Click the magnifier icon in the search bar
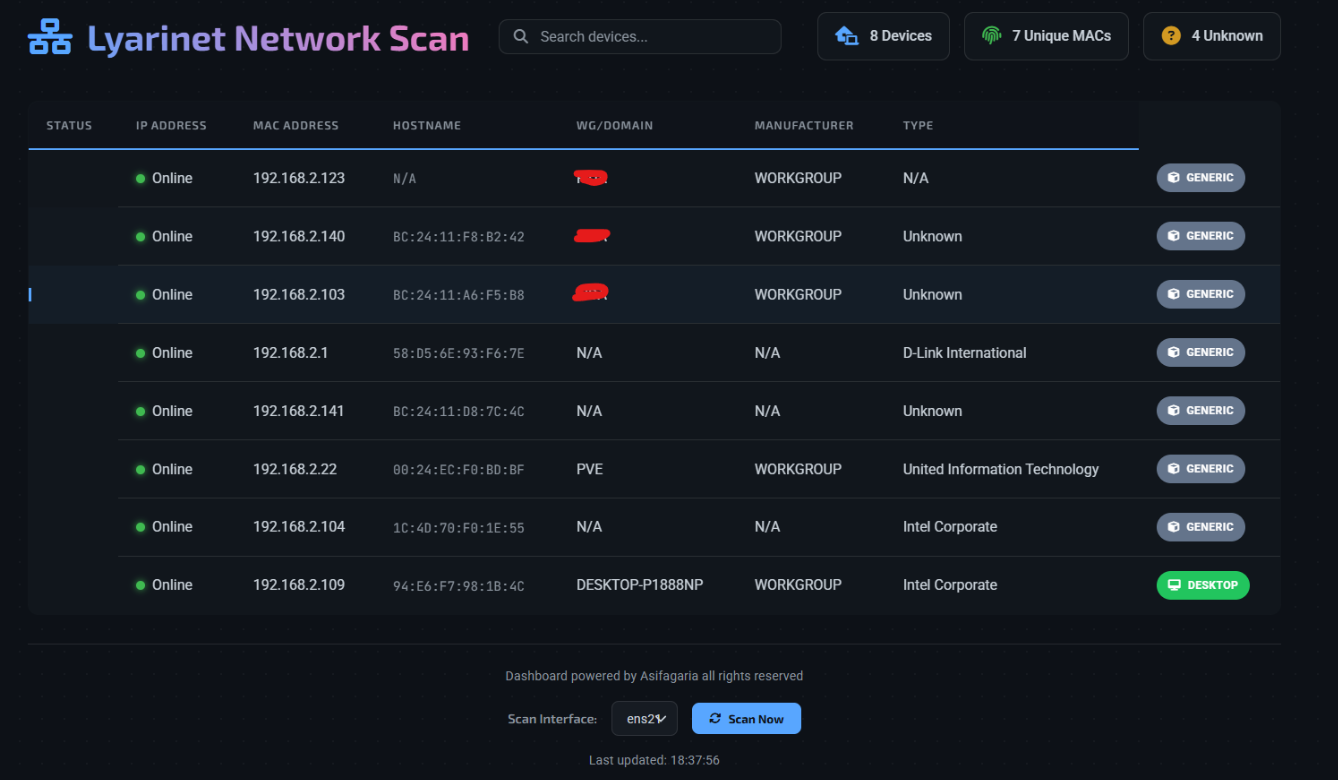The width and height of the screenshot is (1338, 780). click(x=520, y=36)
